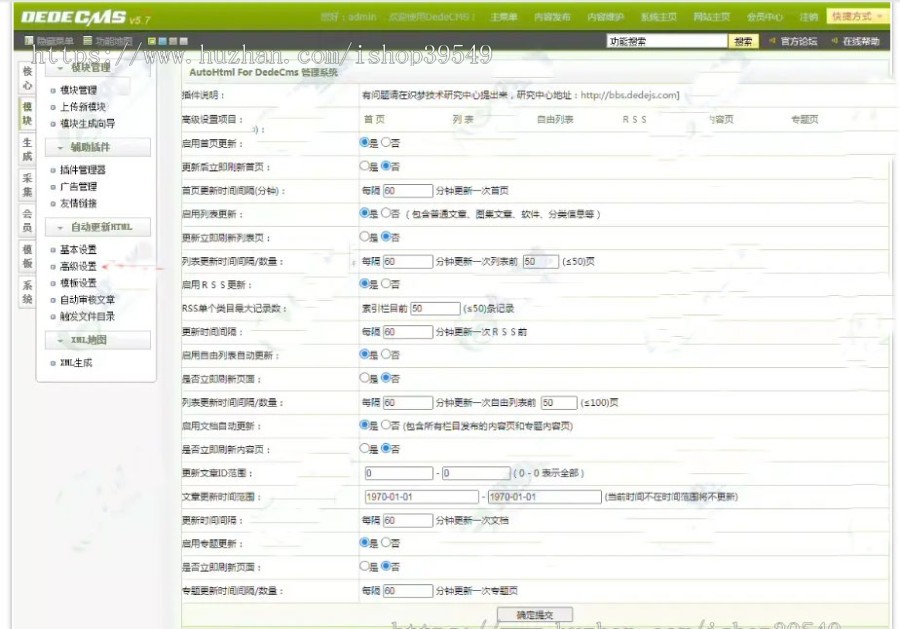Viewport: 900px width, 629px height.
Task: Open 友情链接 in the sidebar
Action: 79,203
